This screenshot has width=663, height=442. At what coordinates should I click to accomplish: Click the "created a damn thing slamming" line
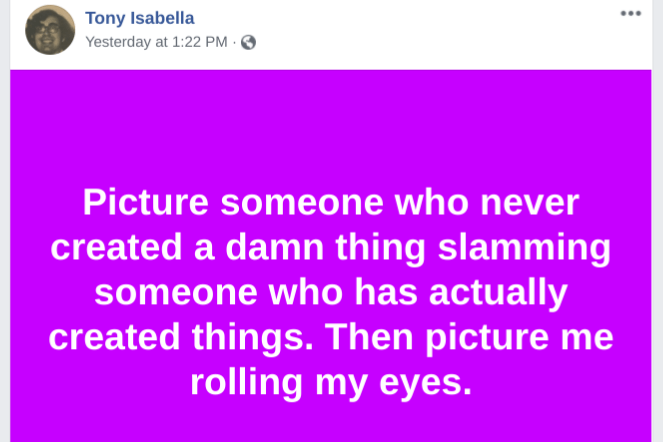[x=330, y=248]
